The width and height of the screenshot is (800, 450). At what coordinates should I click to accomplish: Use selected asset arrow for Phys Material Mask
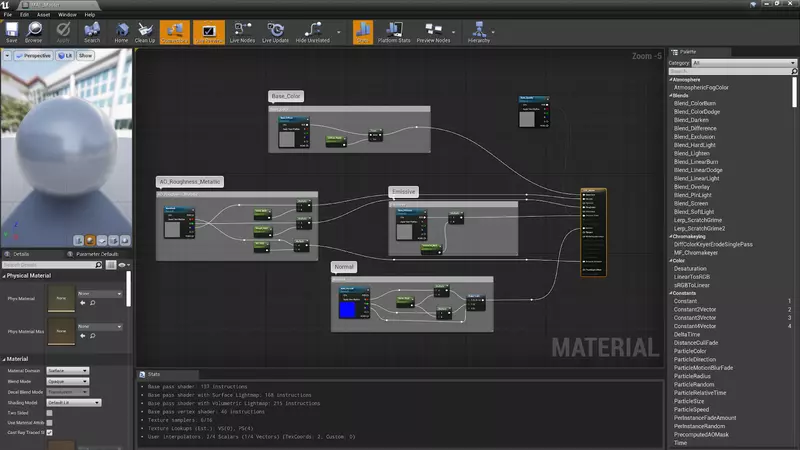83,336
